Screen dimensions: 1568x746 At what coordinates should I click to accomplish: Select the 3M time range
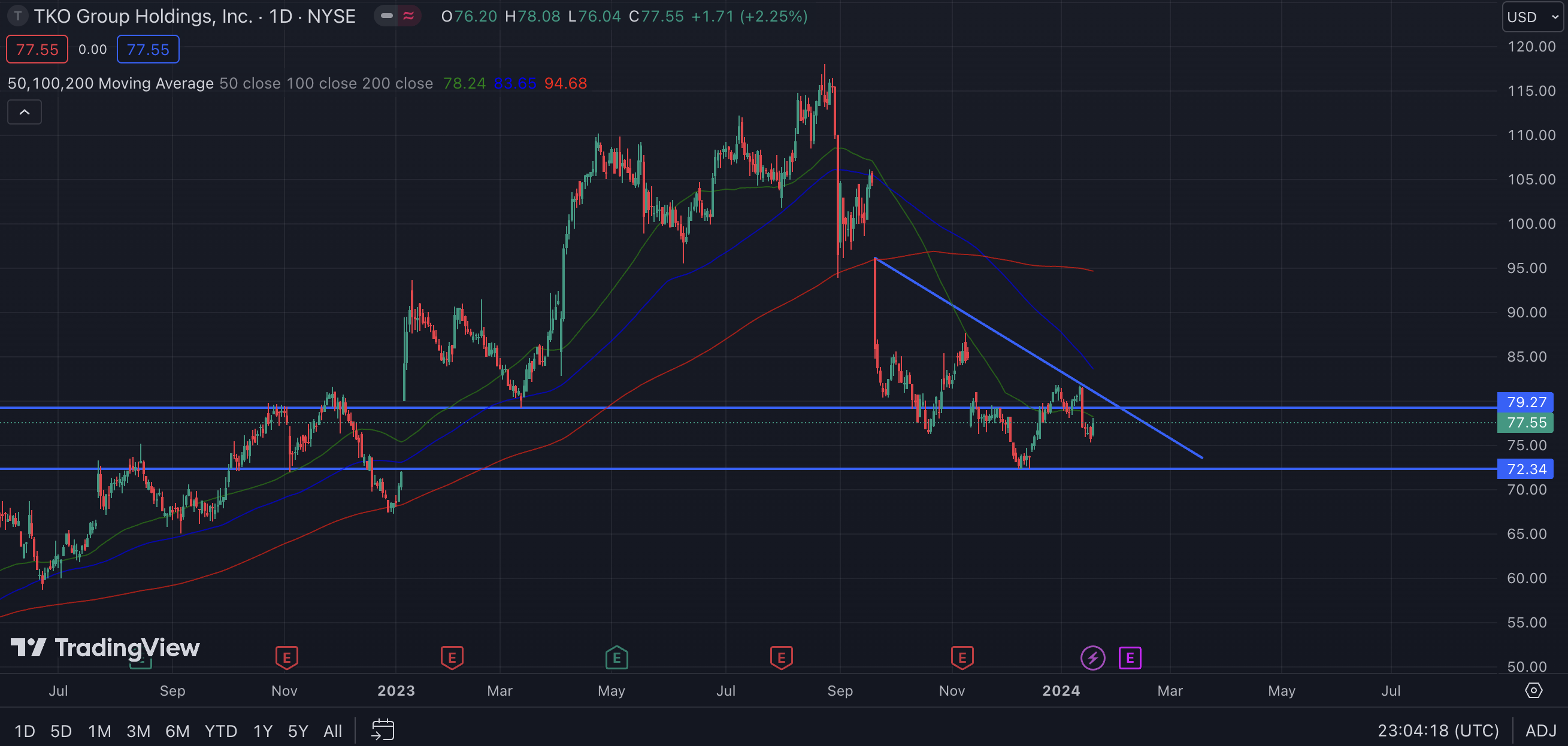138,731
